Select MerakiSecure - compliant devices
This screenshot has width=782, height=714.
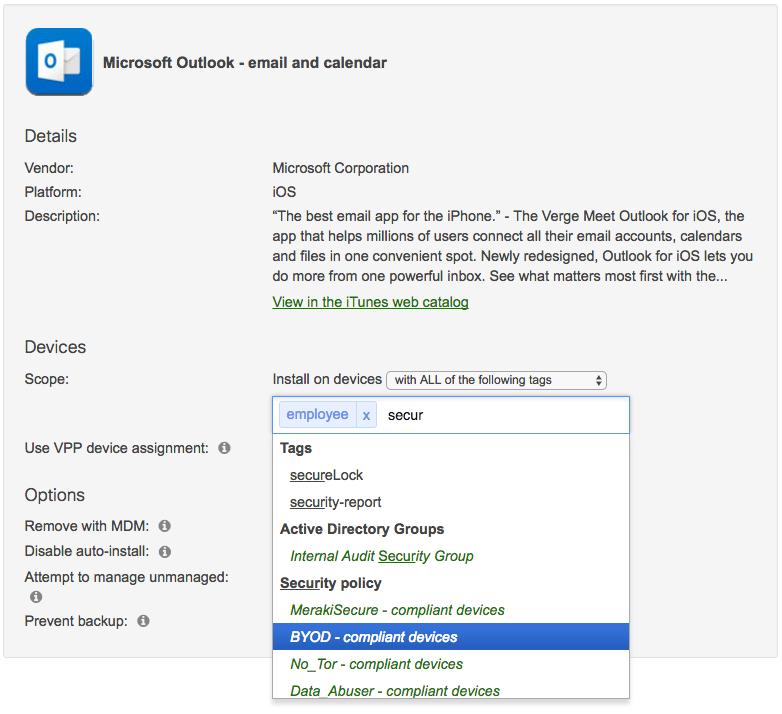[x=397, y=610]
